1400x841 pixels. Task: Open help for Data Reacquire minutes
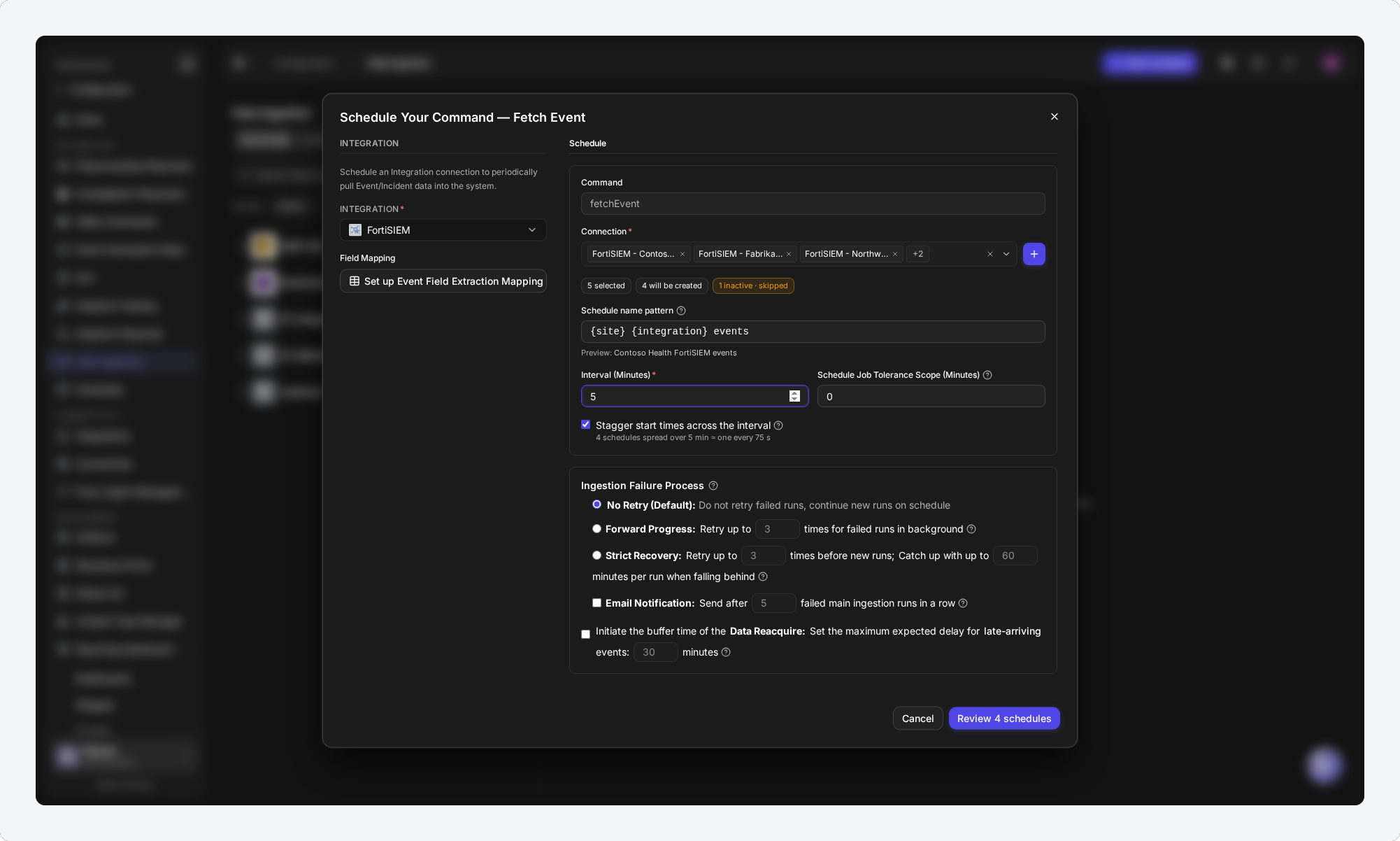tap(726, 652)
